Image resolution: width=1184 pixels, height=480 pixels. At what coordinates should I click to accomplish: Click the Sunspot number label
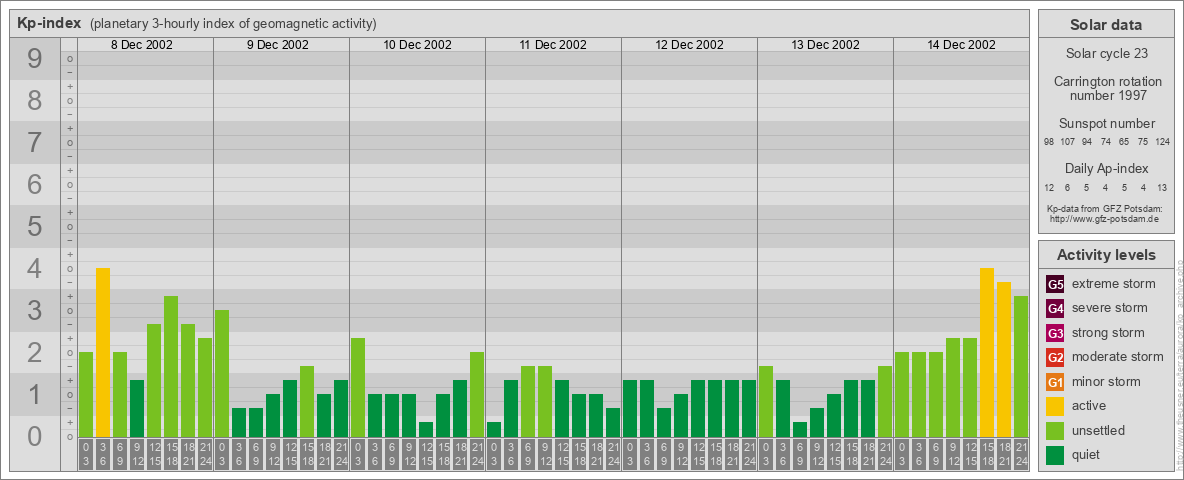tap(1106, 123)
